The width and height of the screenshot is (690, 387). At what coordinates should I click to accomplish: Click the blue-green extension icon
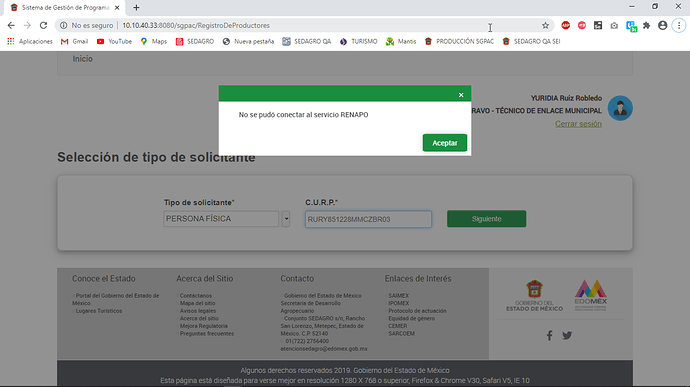(631, 26)
